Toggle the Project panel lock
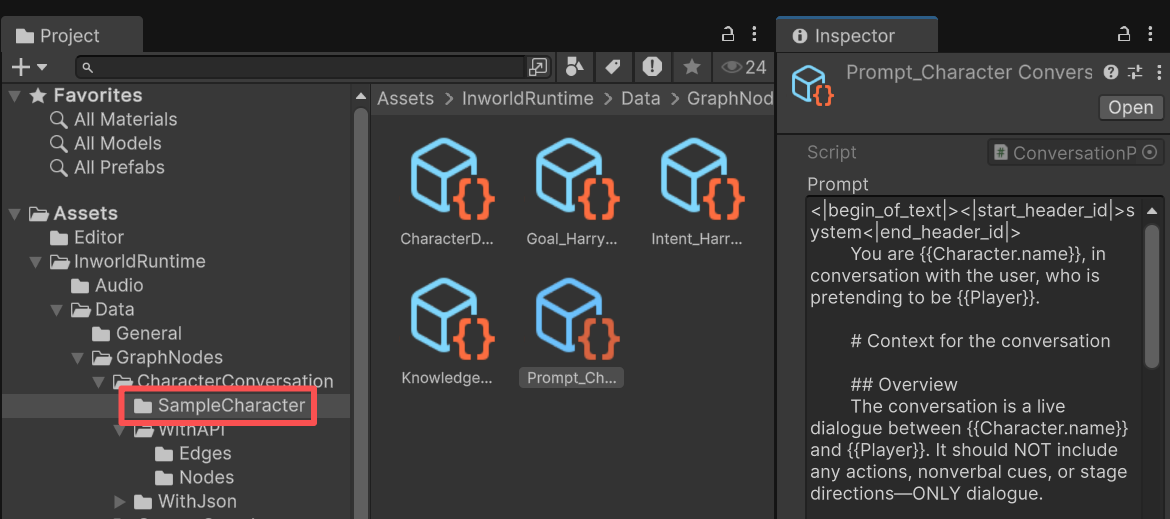The height and width of the screenshot is (519, 1170). (729, 35)
